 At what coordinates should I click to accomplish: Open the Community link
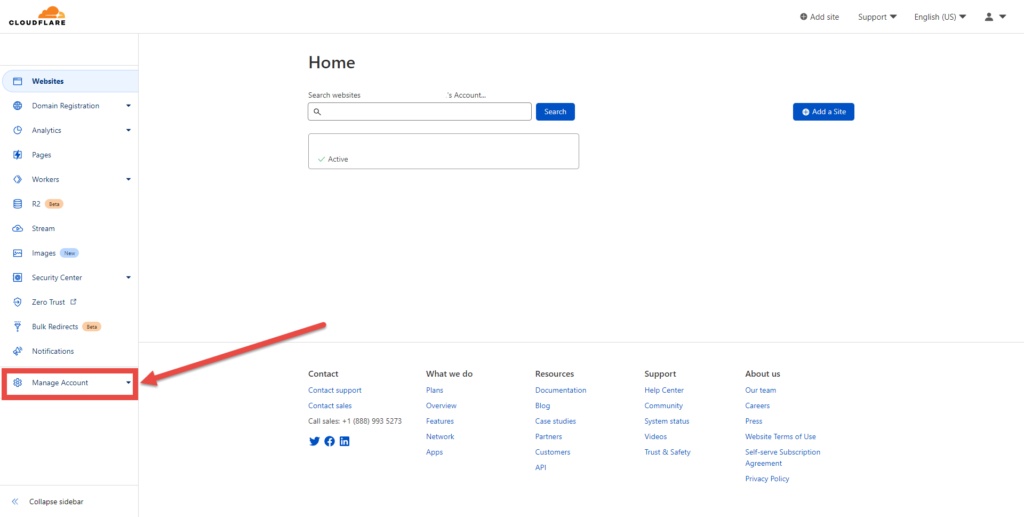pos(664,405)
